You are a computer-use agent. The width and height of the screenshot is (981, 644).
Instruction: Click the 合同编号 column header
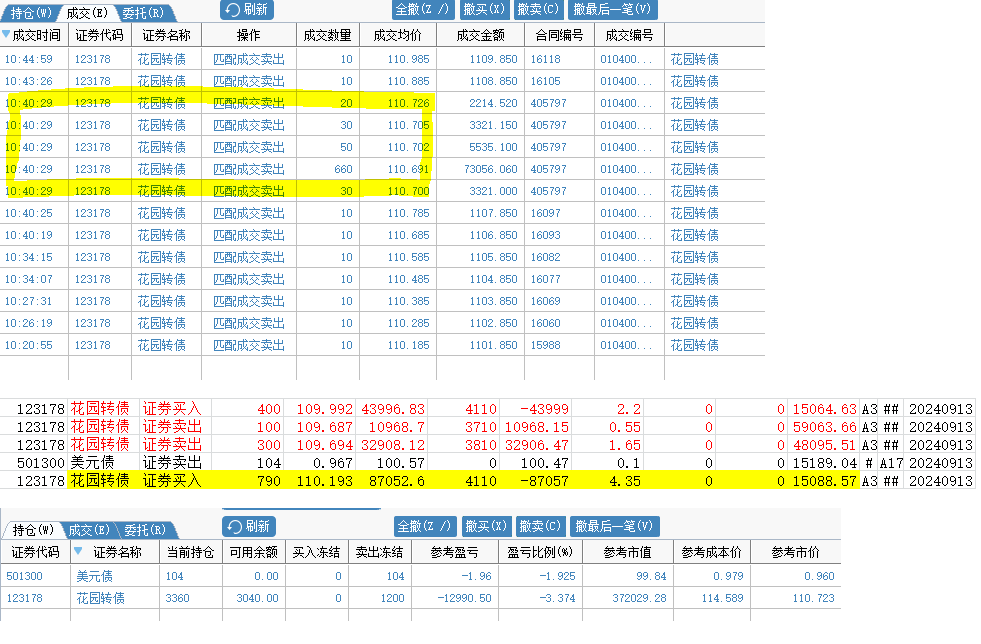[x=559, y=35]
